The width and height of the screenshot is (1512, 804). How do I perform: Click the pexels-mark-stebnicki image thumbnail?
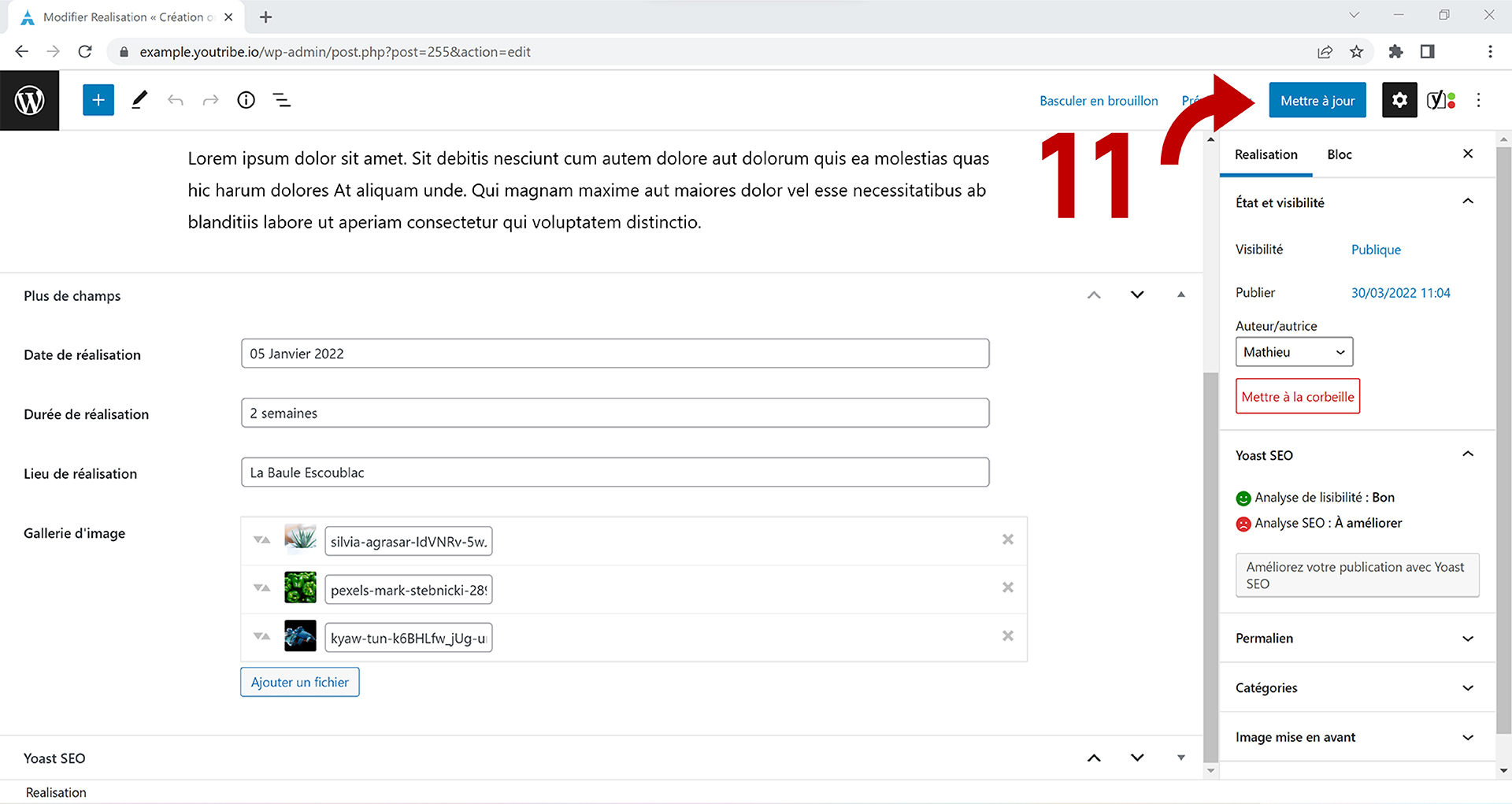click(x=300, y=588)
